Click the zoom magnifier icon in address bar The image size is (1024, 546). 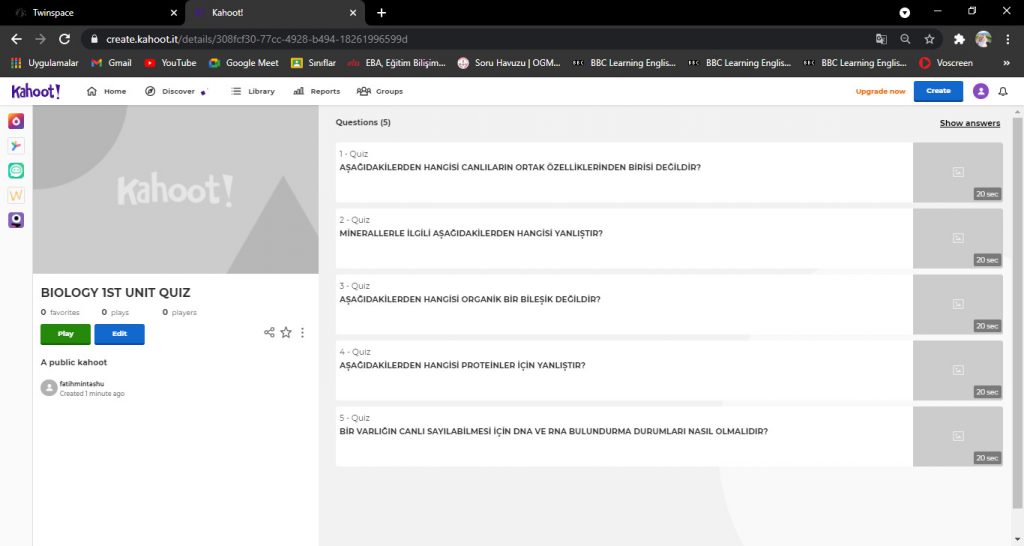905,39
